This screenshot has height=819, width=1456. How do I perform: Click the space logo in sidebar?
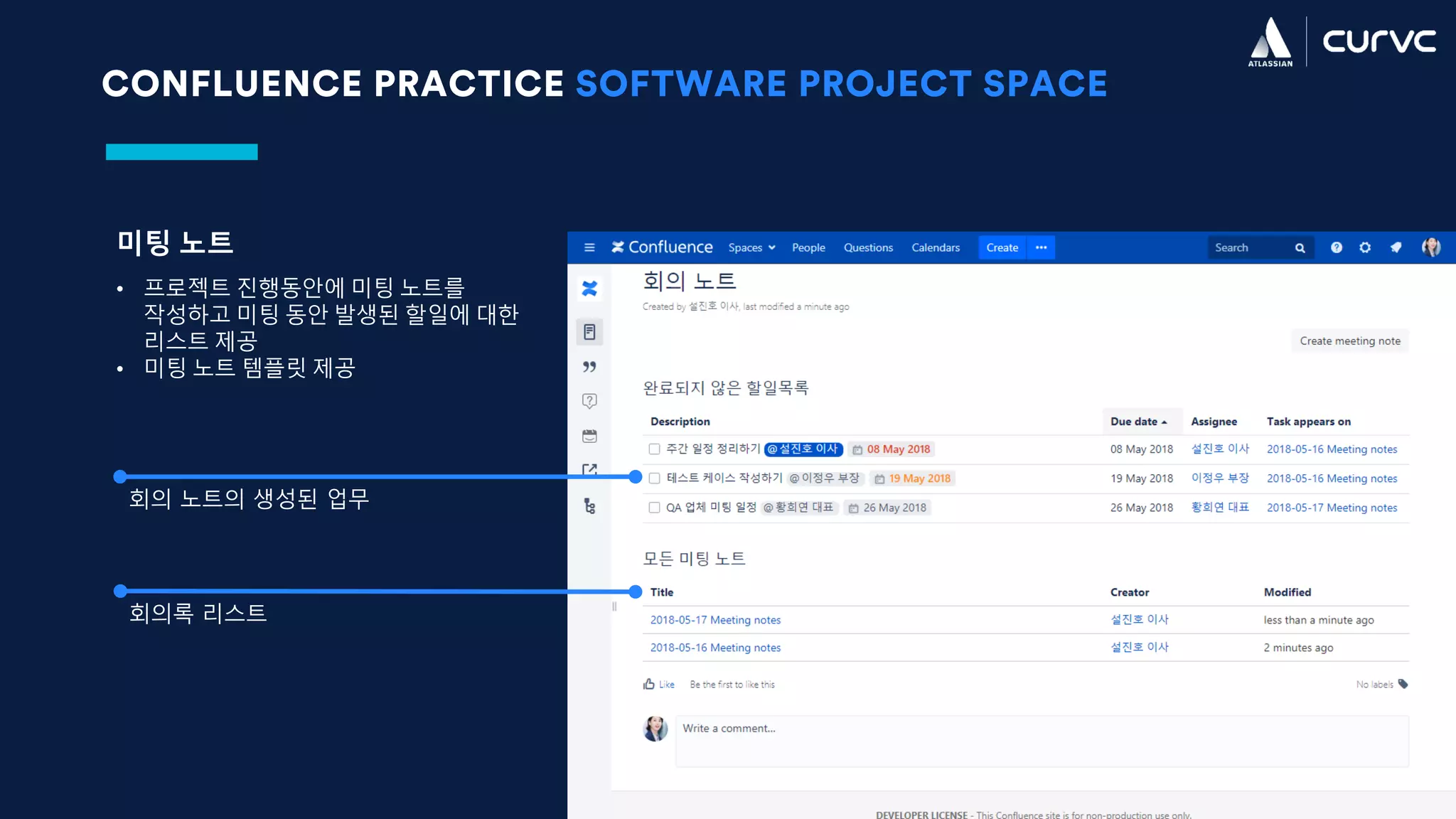click(589, 289)
